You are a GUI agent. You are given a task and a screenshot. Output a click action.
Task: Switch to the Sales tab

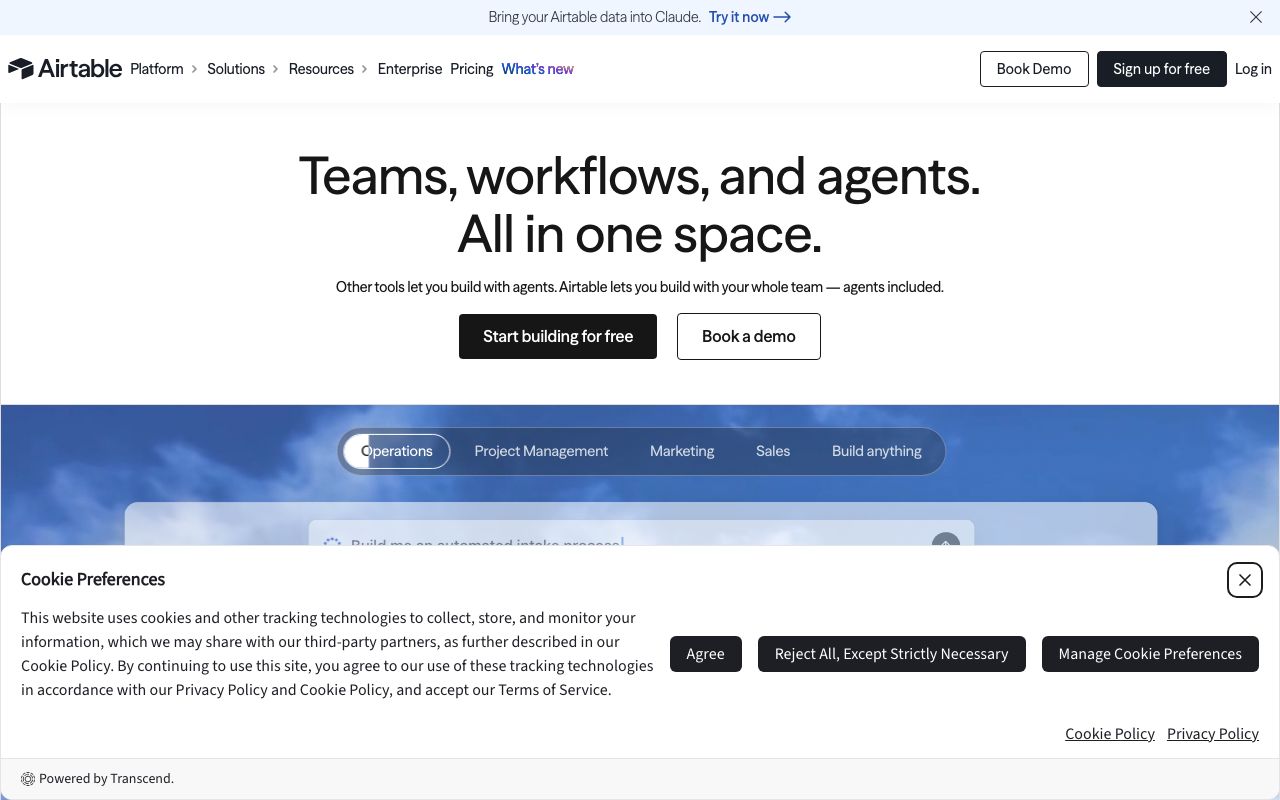point(773,451)
